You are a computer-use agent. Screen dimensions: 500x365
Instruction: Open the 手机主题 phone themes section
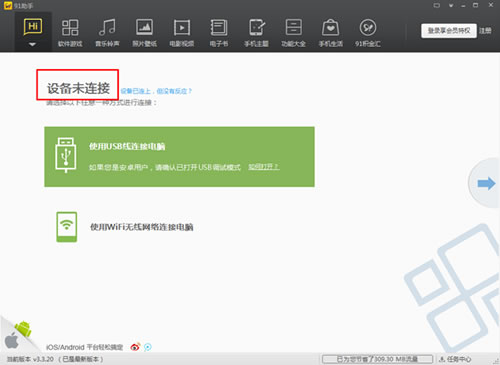[x=256, y=32]
